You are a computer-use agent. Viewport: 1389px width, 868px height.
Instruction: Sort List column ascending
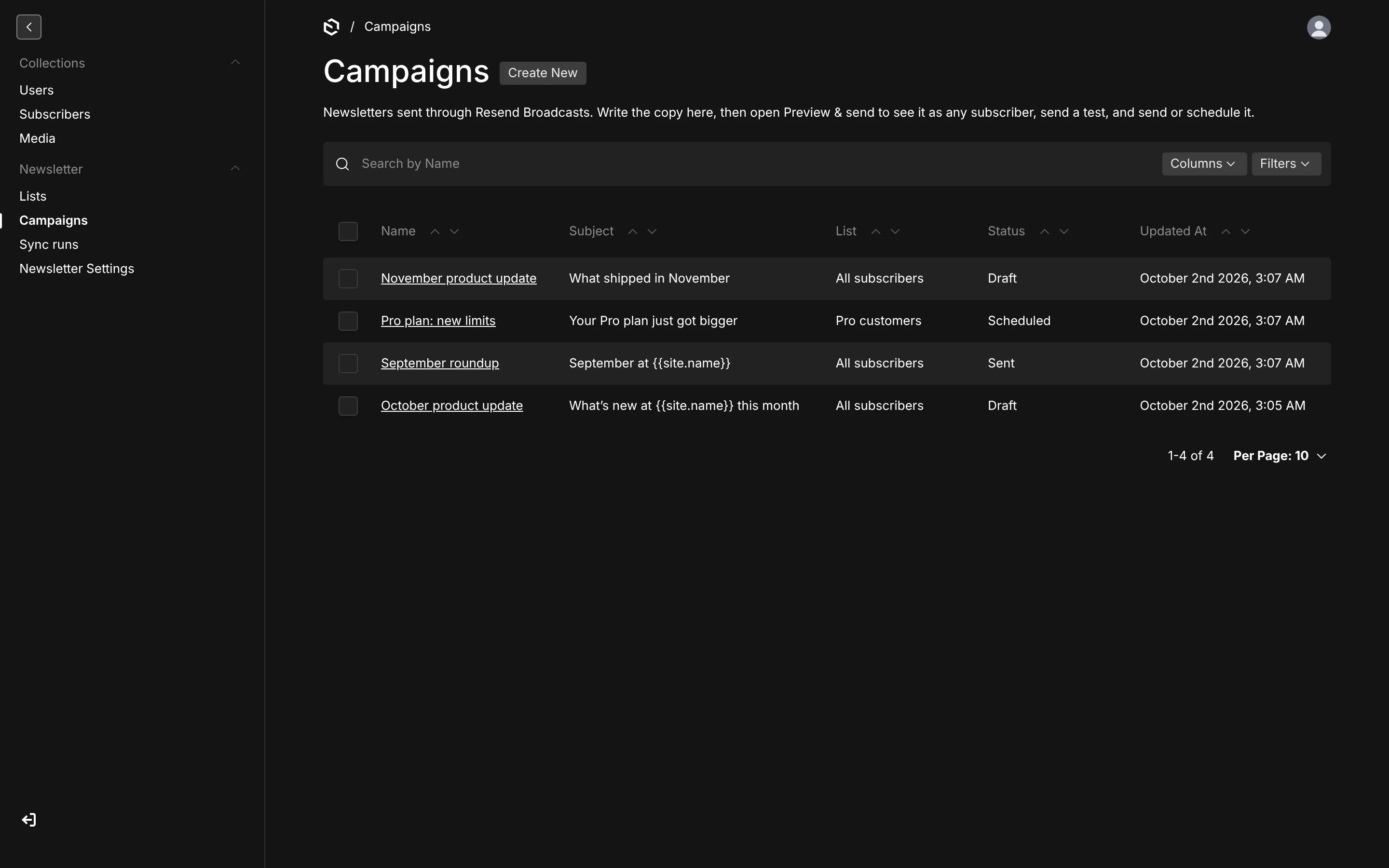click(876, 231)
